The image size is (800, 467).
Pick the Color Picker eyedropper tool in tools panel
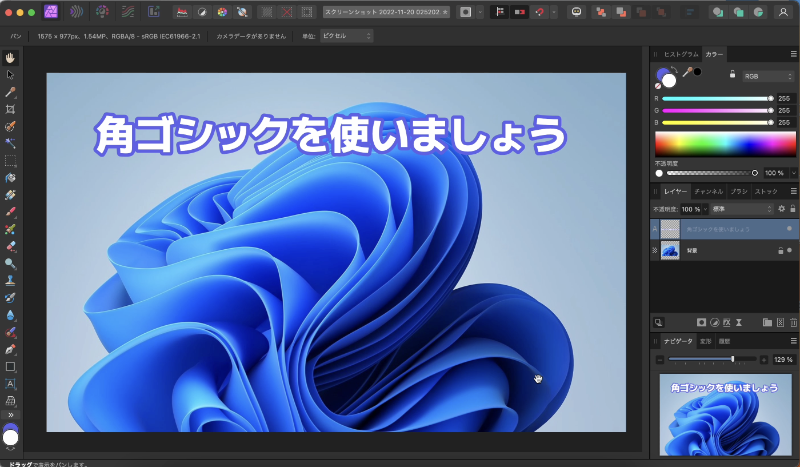10,92
